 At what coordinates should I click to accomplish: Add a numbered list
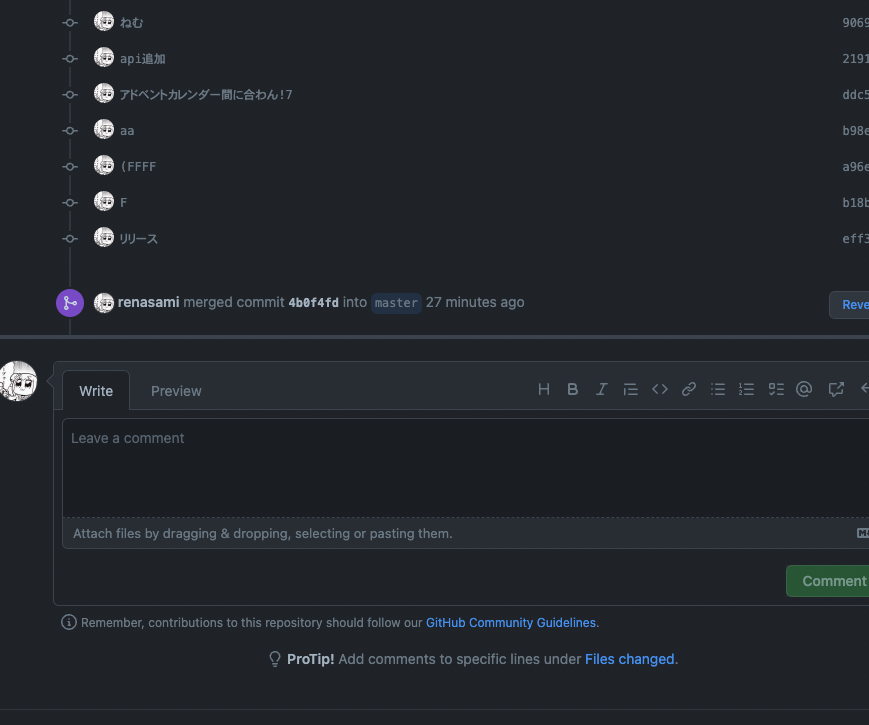point(746,389)
